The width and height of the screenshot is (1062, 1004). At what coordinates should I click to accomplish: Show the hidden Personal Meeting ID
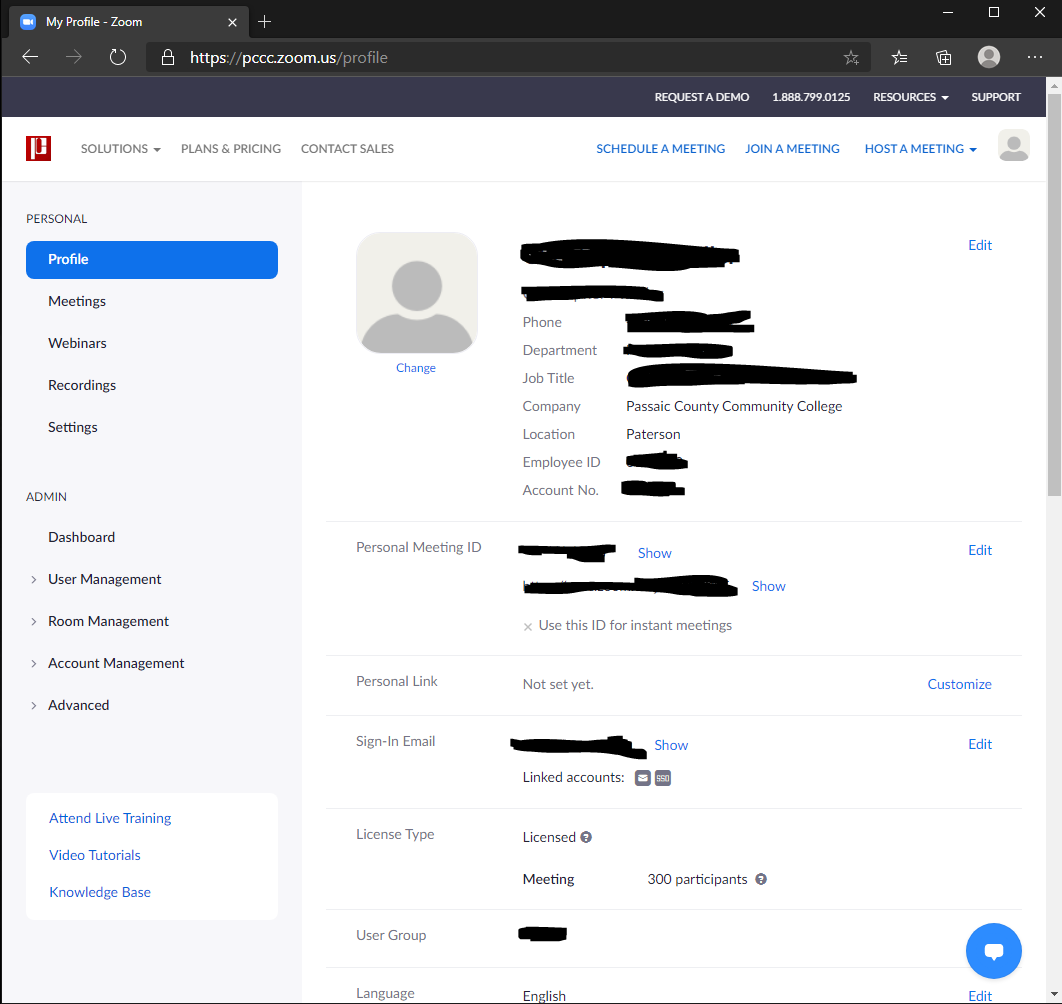[654, 553]
